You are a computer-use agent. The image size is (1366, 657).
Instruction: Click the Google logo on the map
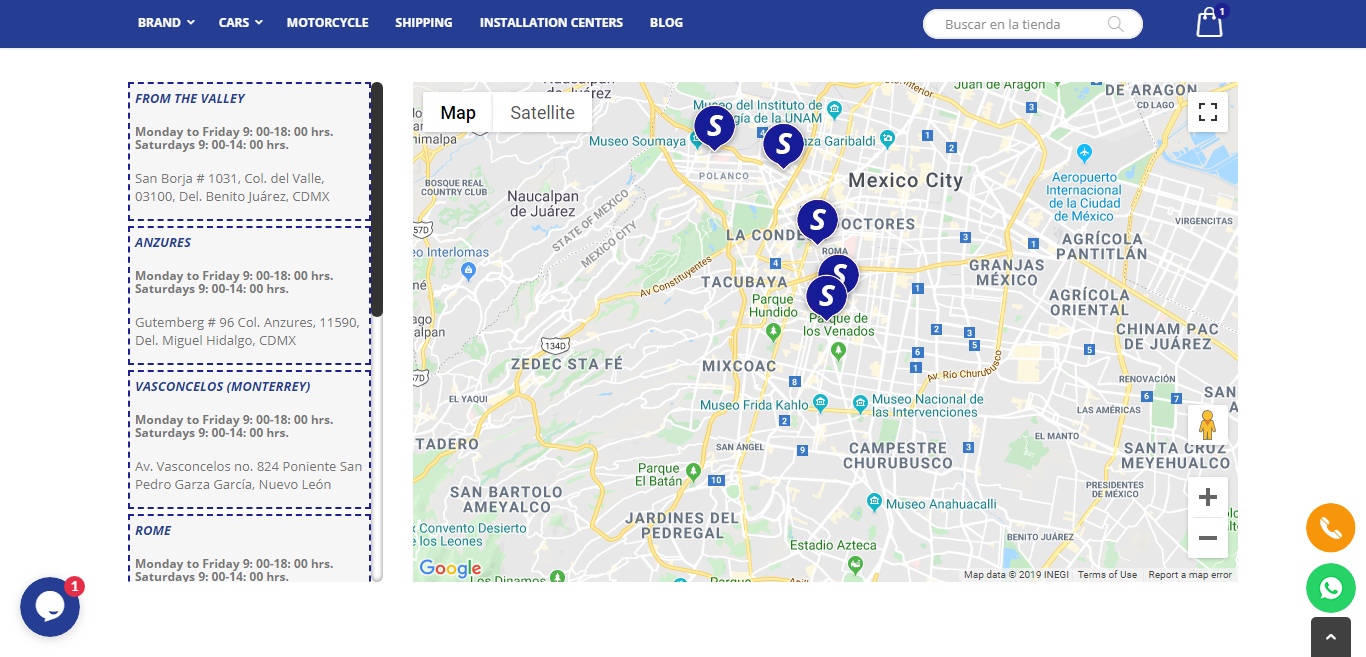coord(450,569)
